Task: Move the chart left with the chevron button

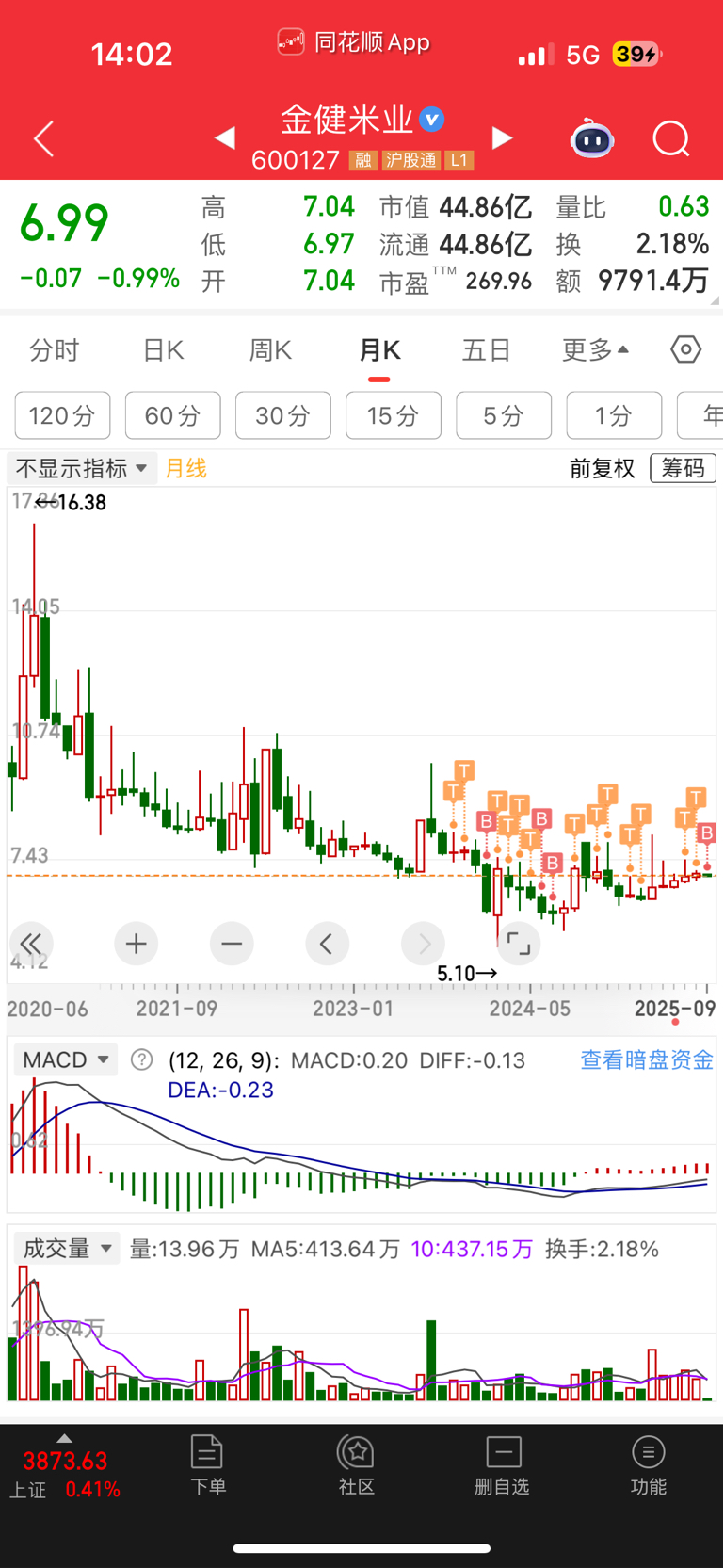Action: tap(327, 944)
